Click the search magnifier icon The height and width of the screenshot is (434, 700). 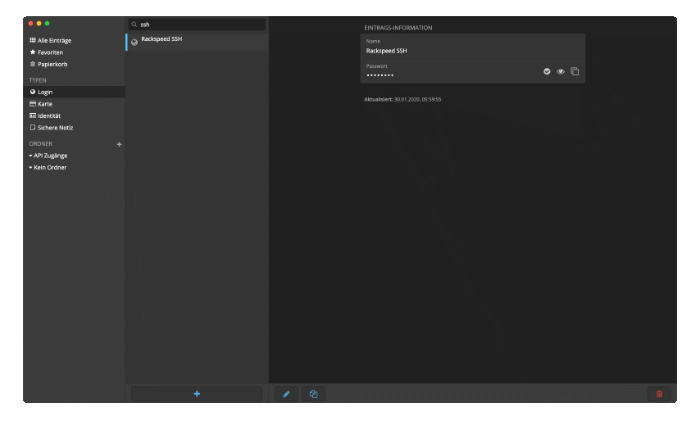pos(135,24)
